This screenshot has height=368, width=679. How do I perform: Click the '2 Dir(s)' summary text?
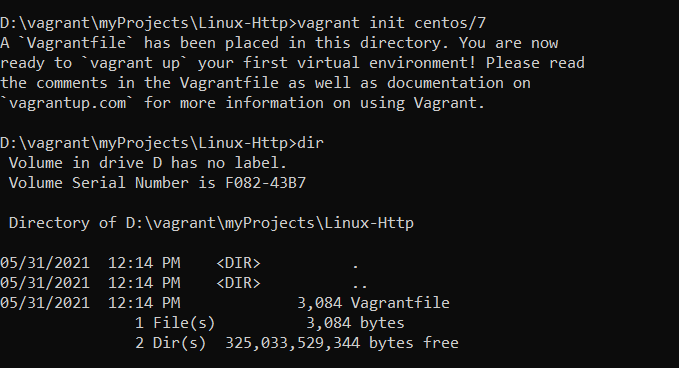click(x=170, y=343)
